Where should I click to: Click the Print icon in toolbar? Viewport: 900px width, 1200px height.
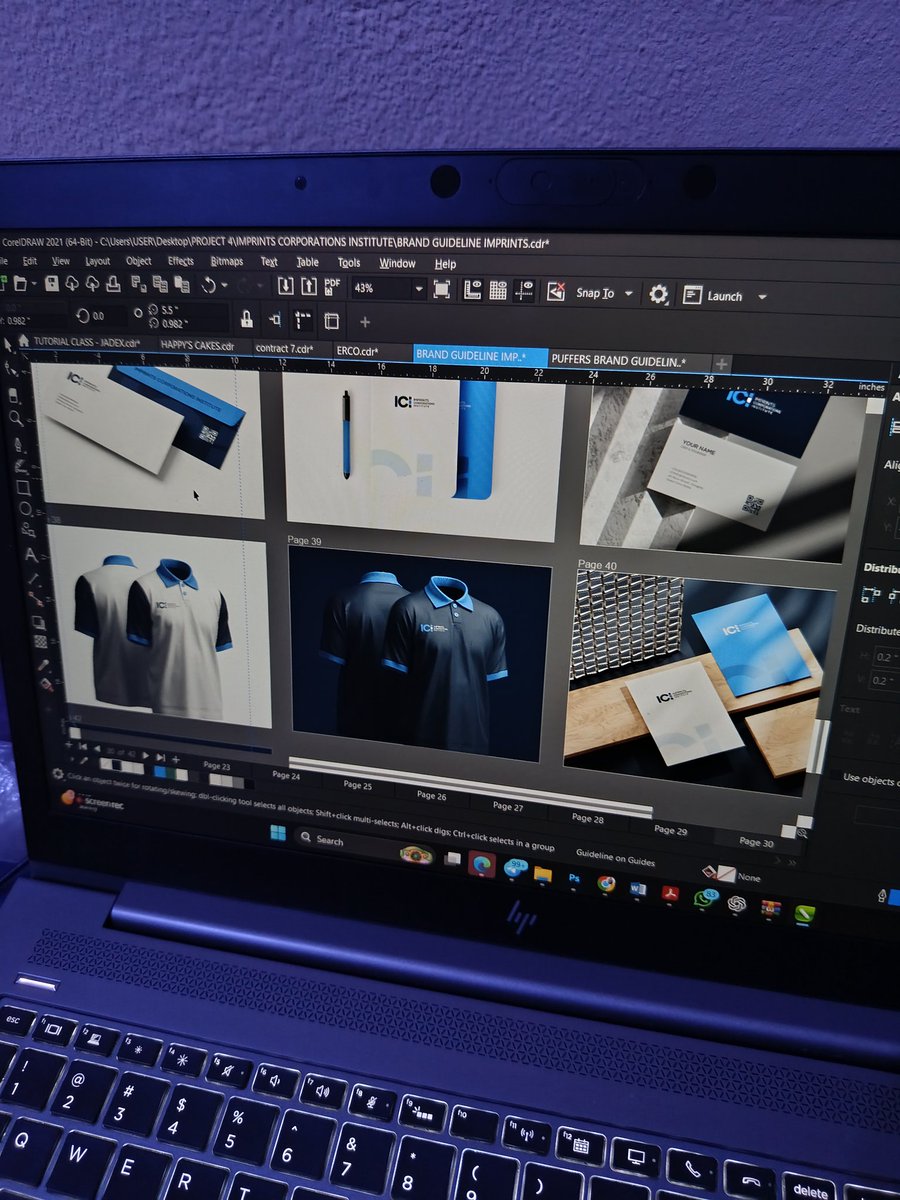(114, 284)
